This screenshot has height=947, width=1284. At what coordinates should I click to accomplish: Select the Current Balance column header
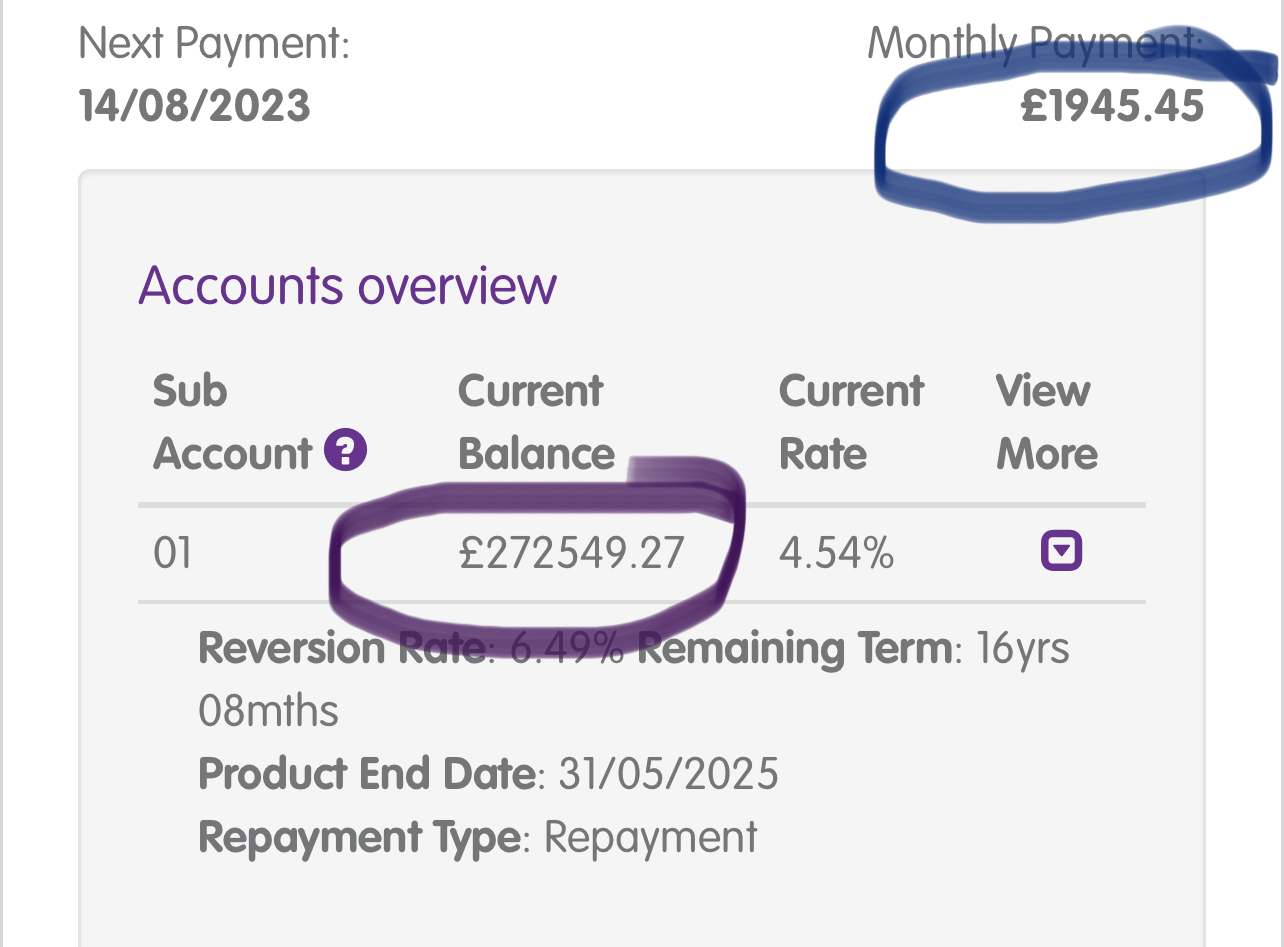[536, 422]
